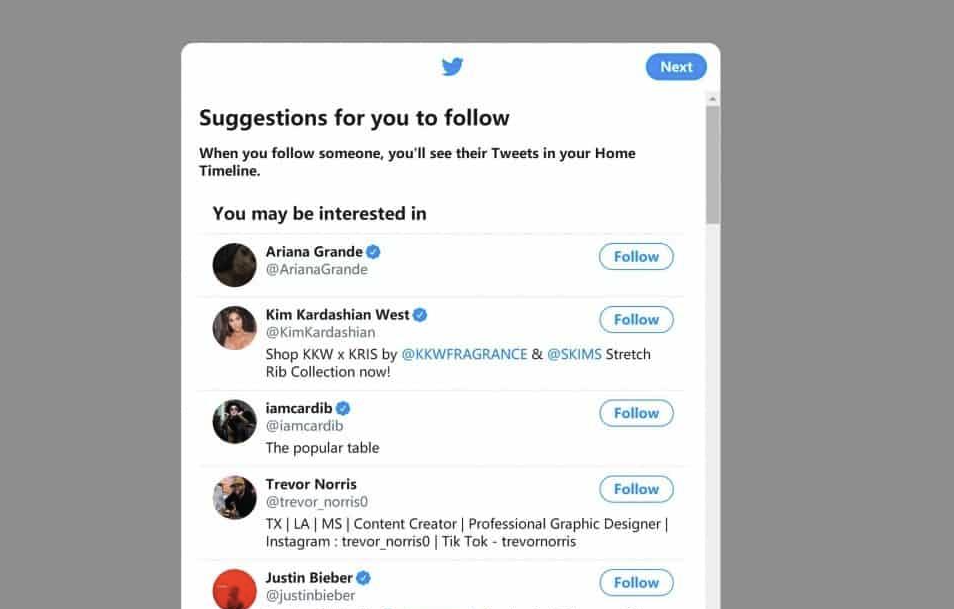Follow Justin Bieber
The image size is (954, 609).
[636, 583]
